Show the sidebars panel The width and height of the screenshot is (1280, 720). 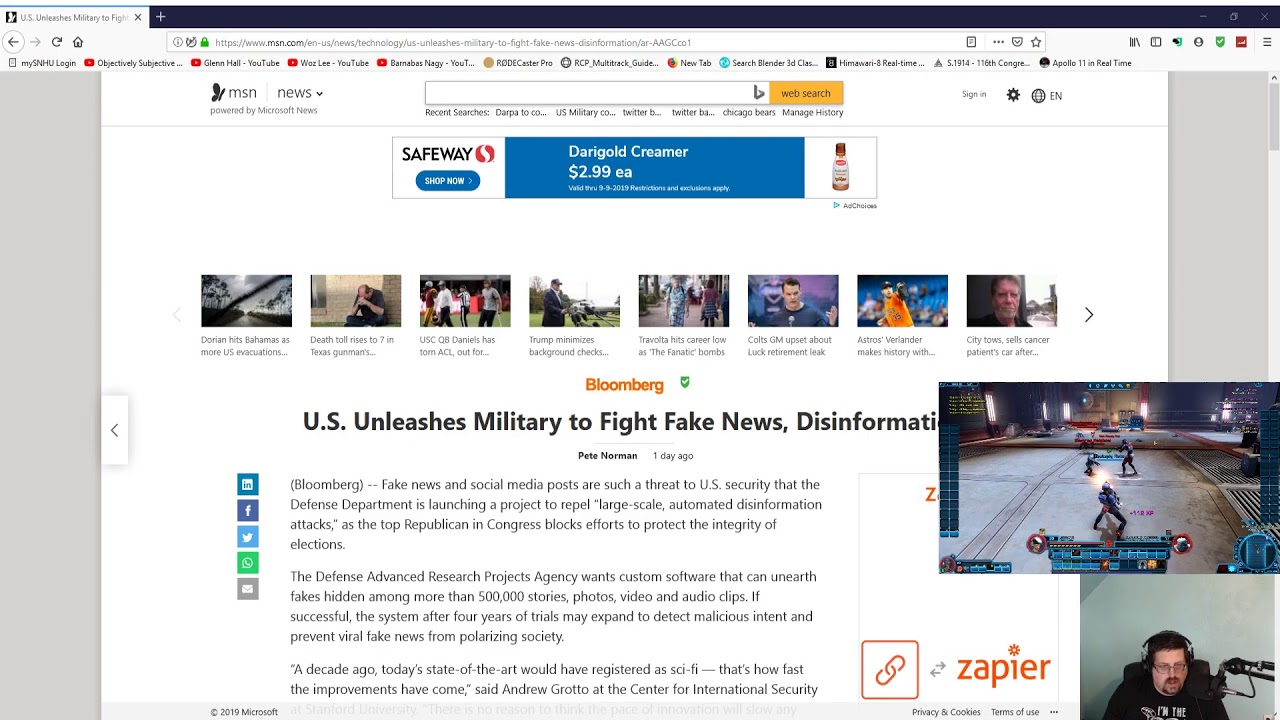1156,42
